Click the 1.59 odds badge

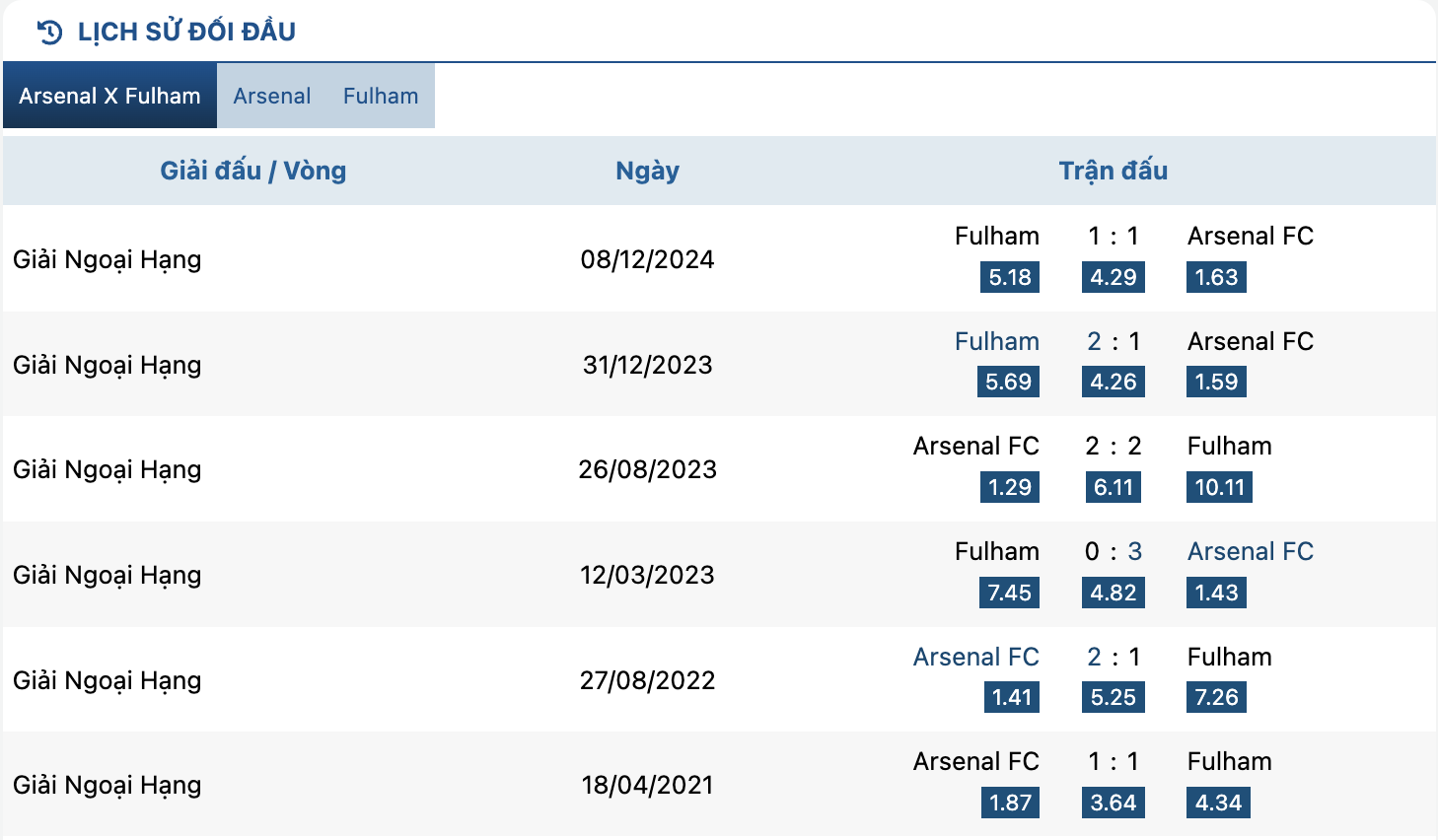click(1216, 382)
